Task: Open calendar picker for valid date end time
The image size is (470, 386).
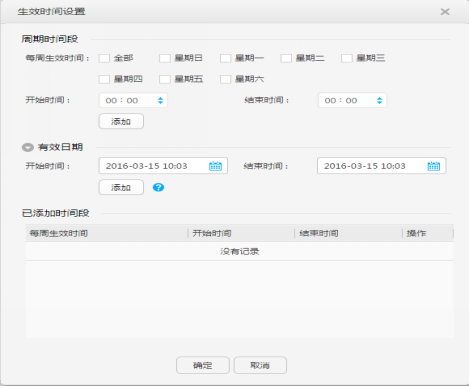Action: [x=434, y=166]
